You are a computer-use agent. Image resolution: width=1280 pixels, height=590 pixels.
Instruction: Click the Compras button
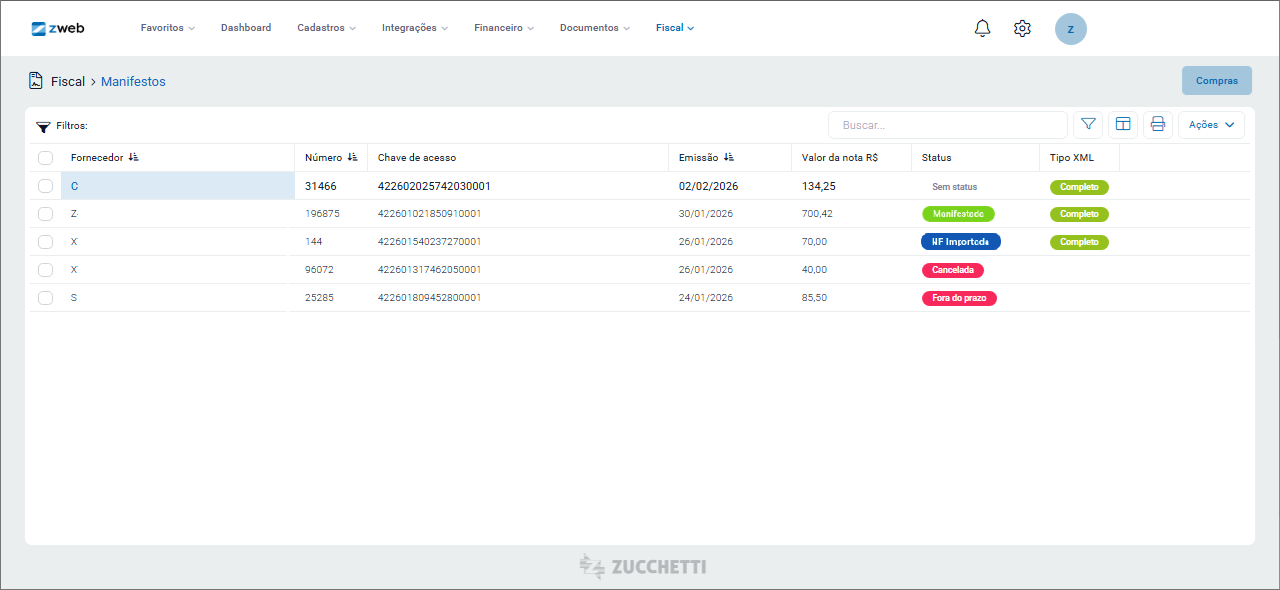[1216, 81]
